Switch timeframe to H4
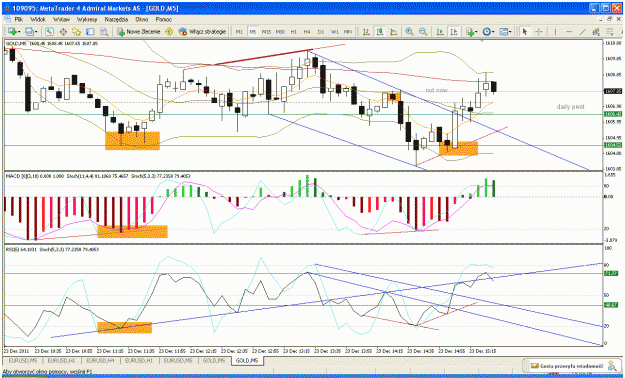 307,32
